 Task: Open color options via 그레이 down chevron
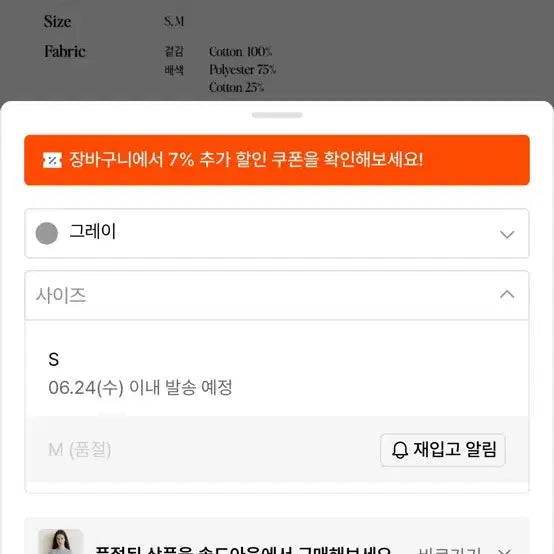[507, 235]
